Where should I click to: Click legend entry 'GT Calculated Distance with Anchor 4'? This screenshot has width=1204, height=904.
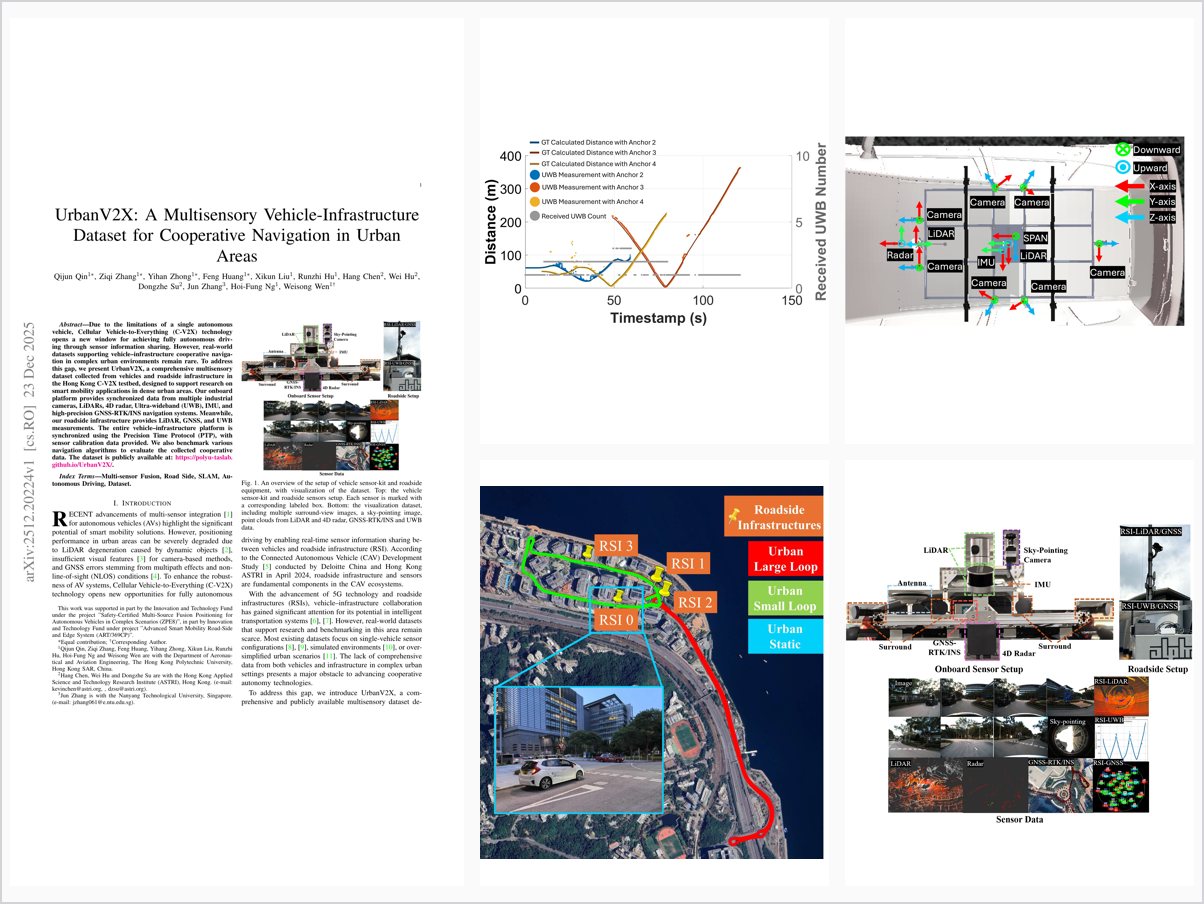pyautogui.click(x=592, y=163)
